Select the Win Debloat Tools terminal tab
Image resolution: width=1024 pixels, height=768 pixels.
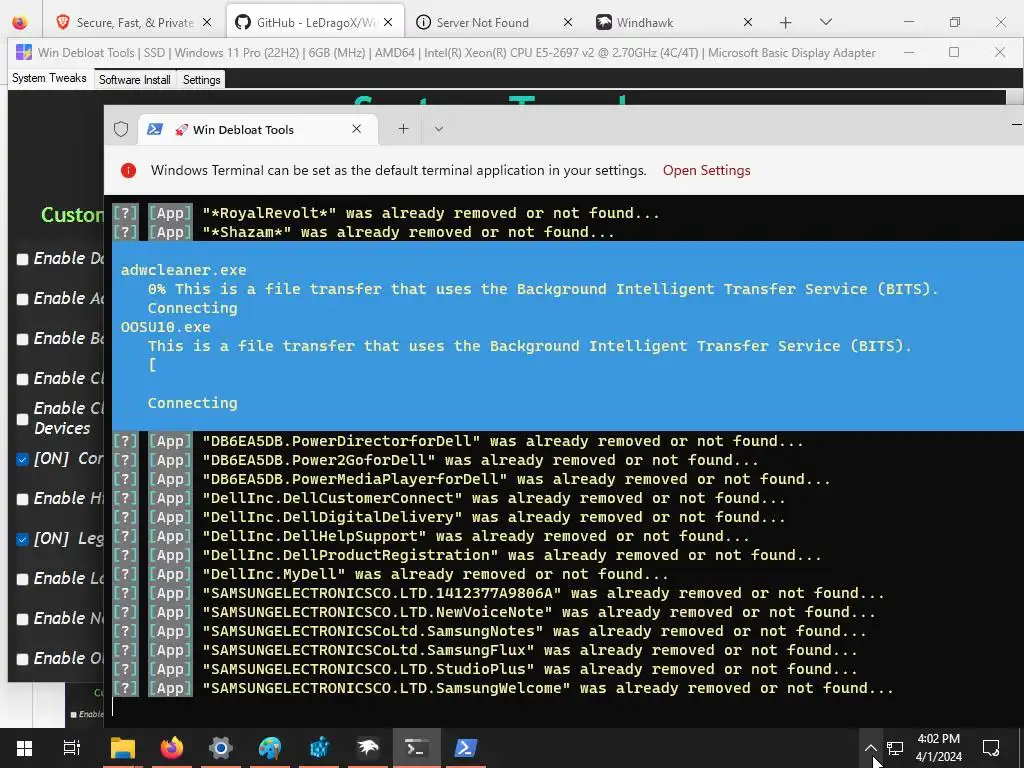click(x=258, y=129)
